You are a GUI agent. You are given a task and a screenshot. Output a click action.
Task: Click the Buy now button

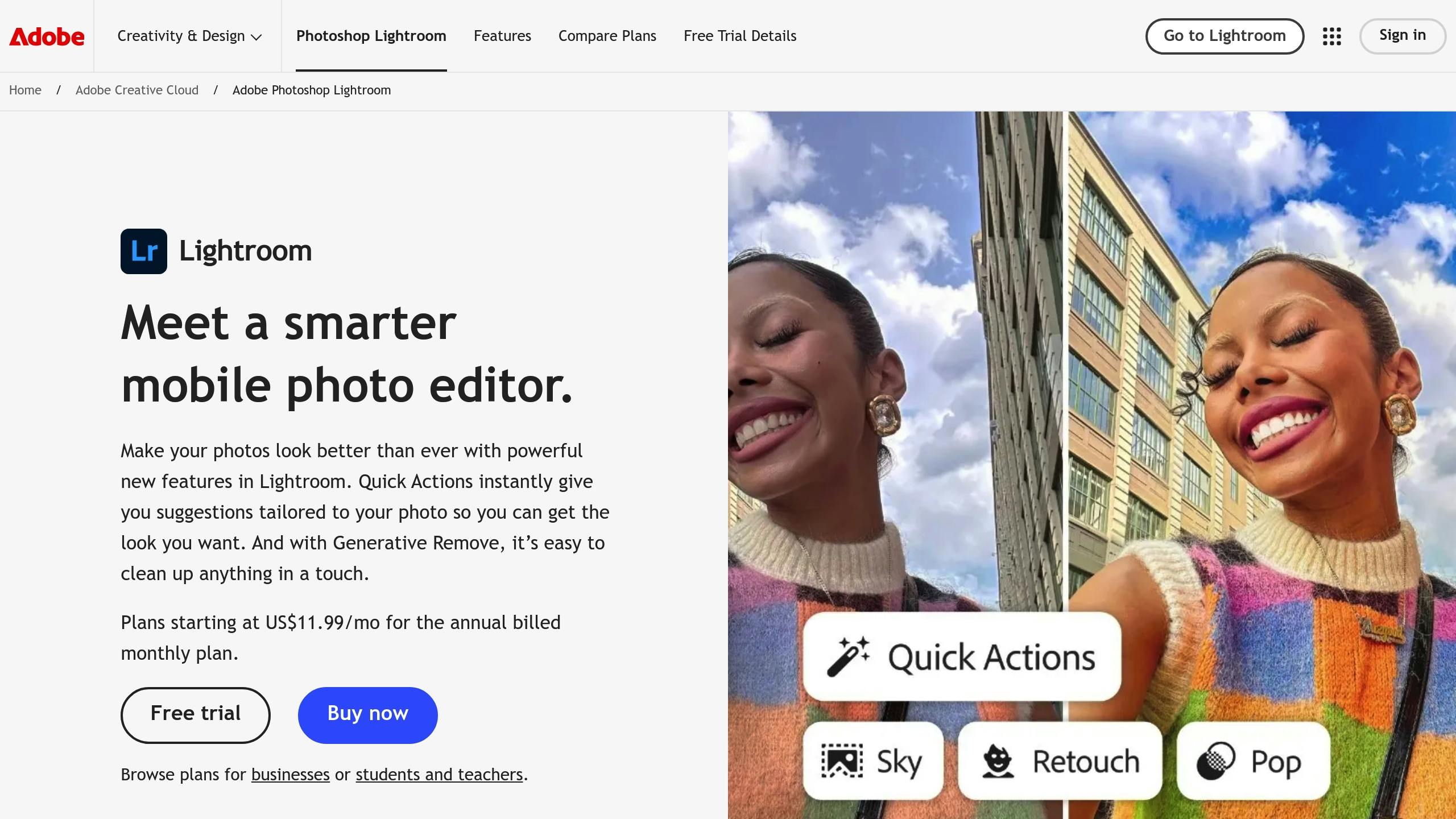coord(368,715)
